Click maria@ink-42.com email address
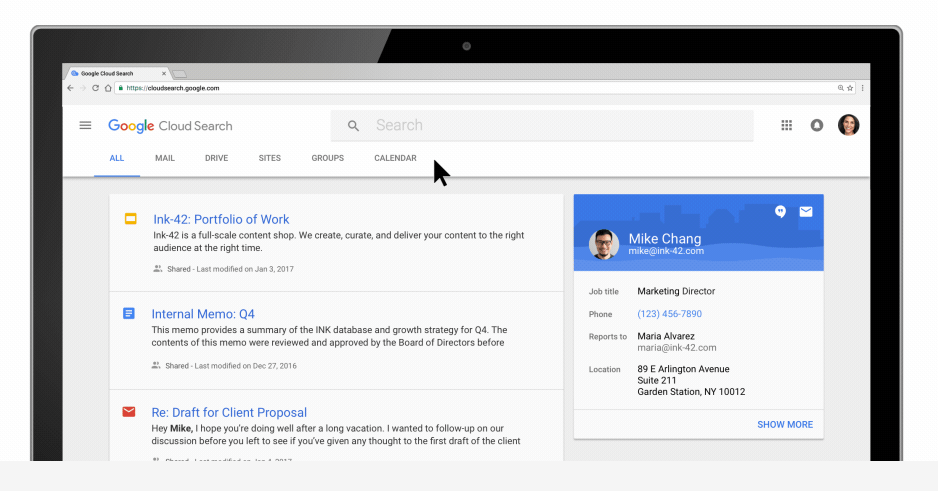The image size is (938, 491). point(677,347)
